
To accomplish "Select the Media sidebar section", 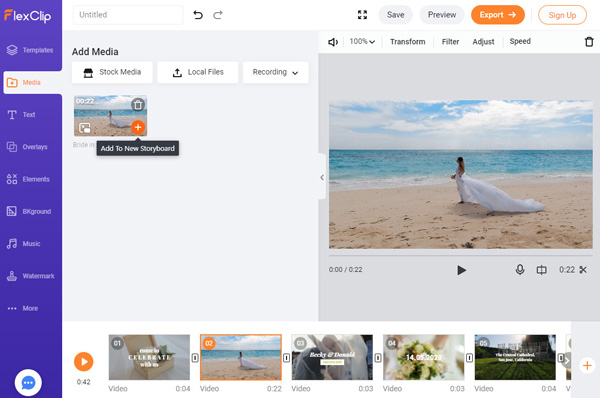I will (x=32, y=82).
